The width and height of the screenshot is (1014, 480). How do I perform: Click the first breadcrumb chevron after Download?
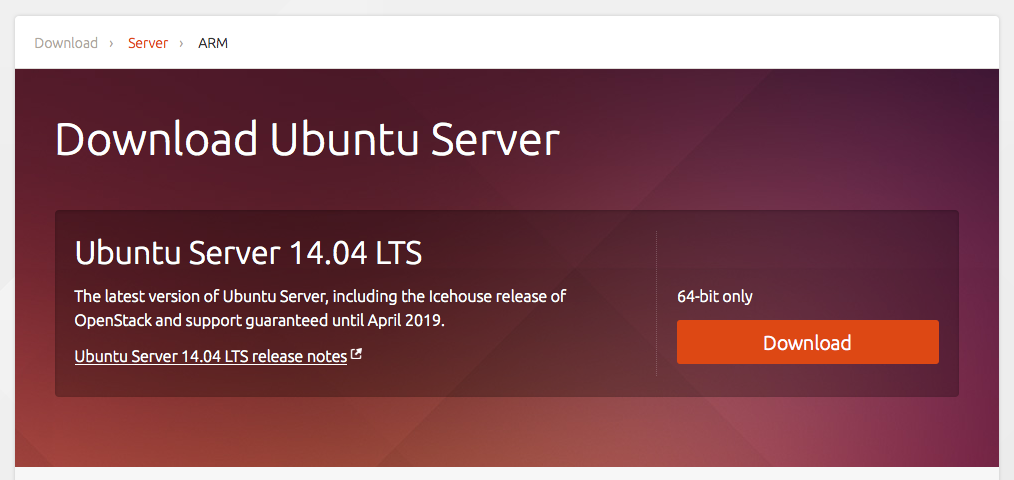click(x=113, y=43)
